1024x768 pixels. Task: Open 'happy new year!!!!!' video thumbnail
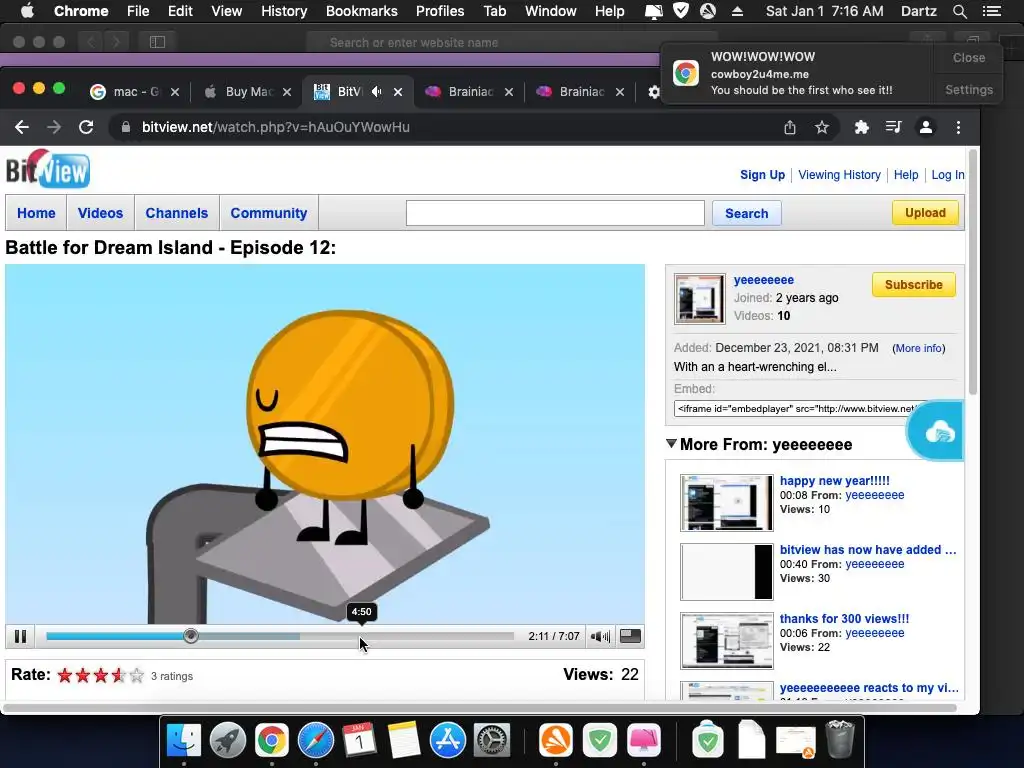point(726,503)
